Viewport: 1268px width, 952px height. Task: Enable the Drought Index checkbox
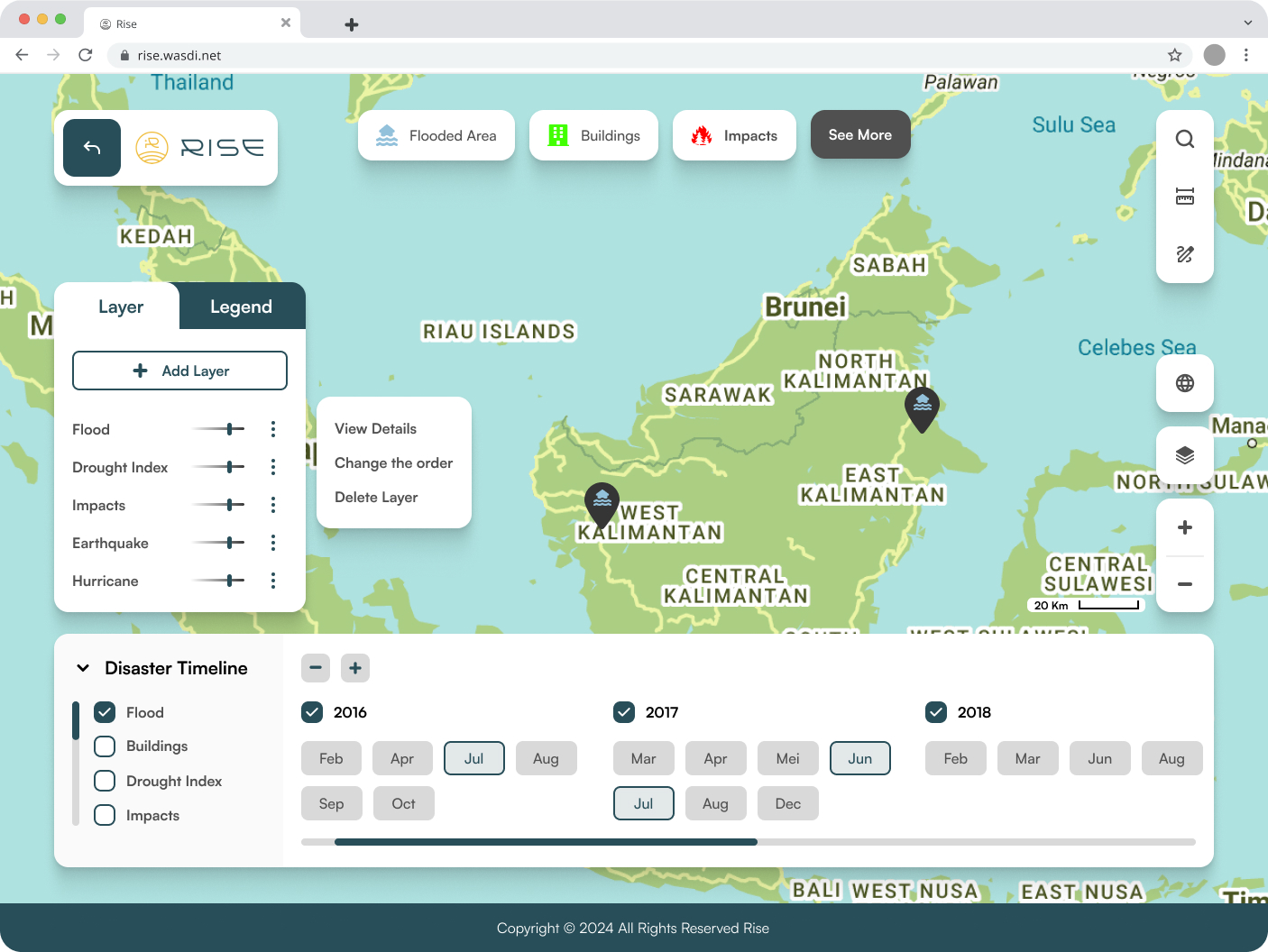tap(105, 781)
